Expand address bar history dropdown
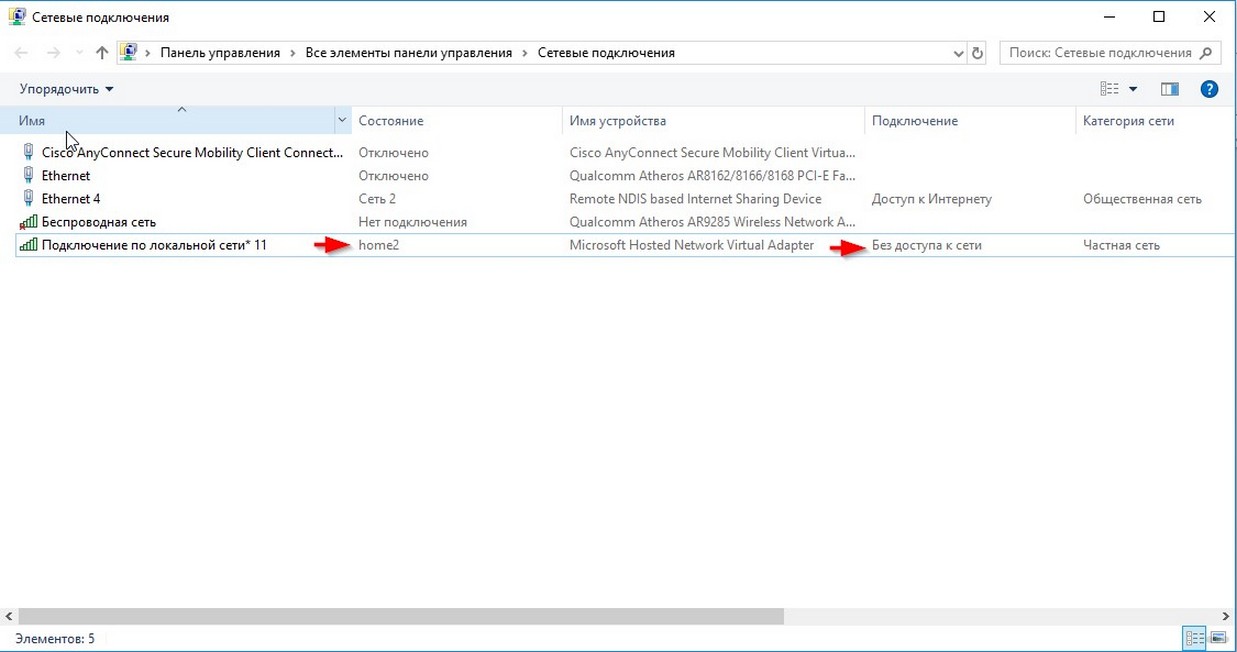Viewport: 1237px width, 652px height. 959,53
